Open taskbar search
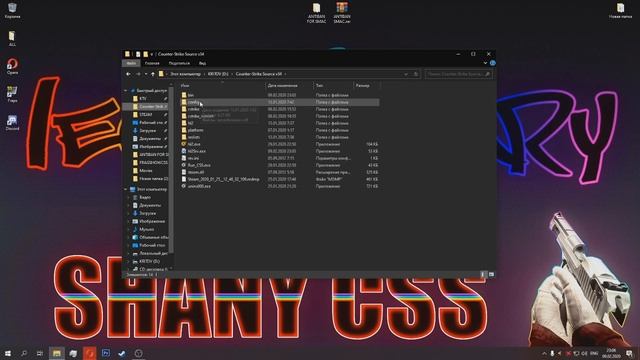Screen dimensions: 640x360 pos(24,353)
